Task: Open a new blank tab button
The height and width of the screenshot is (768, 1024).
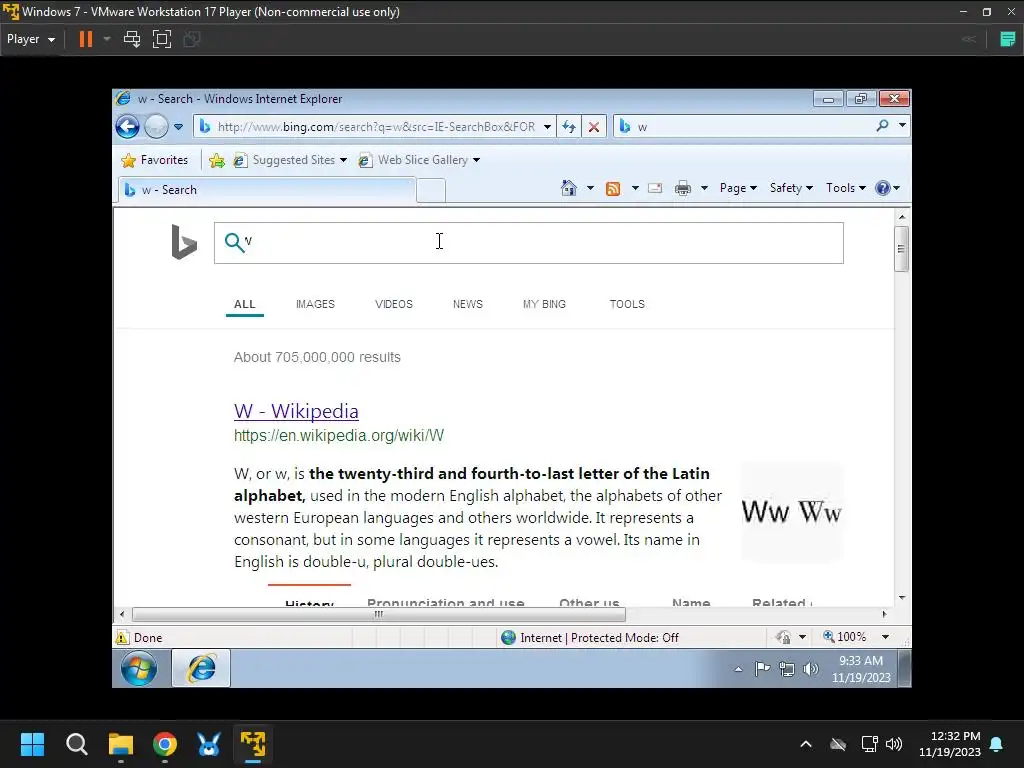Action: (x=431, y=191)
